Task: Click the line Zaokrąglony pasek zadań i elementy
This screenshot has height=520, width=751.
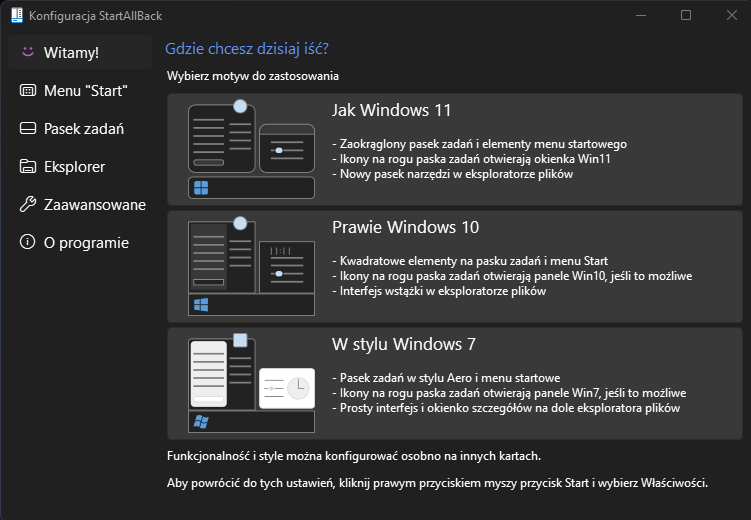Action: coord(479,144)
